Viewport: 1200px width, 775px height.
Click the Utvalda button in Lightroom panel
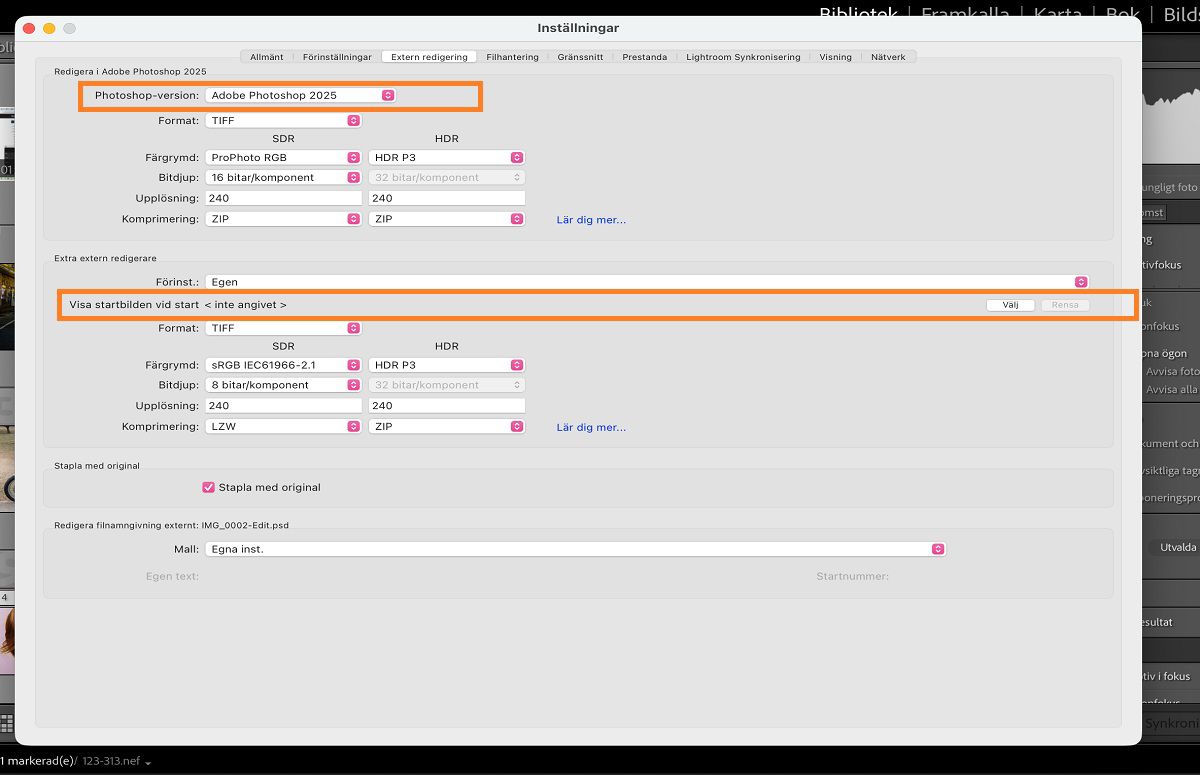tap(1176, 547)
